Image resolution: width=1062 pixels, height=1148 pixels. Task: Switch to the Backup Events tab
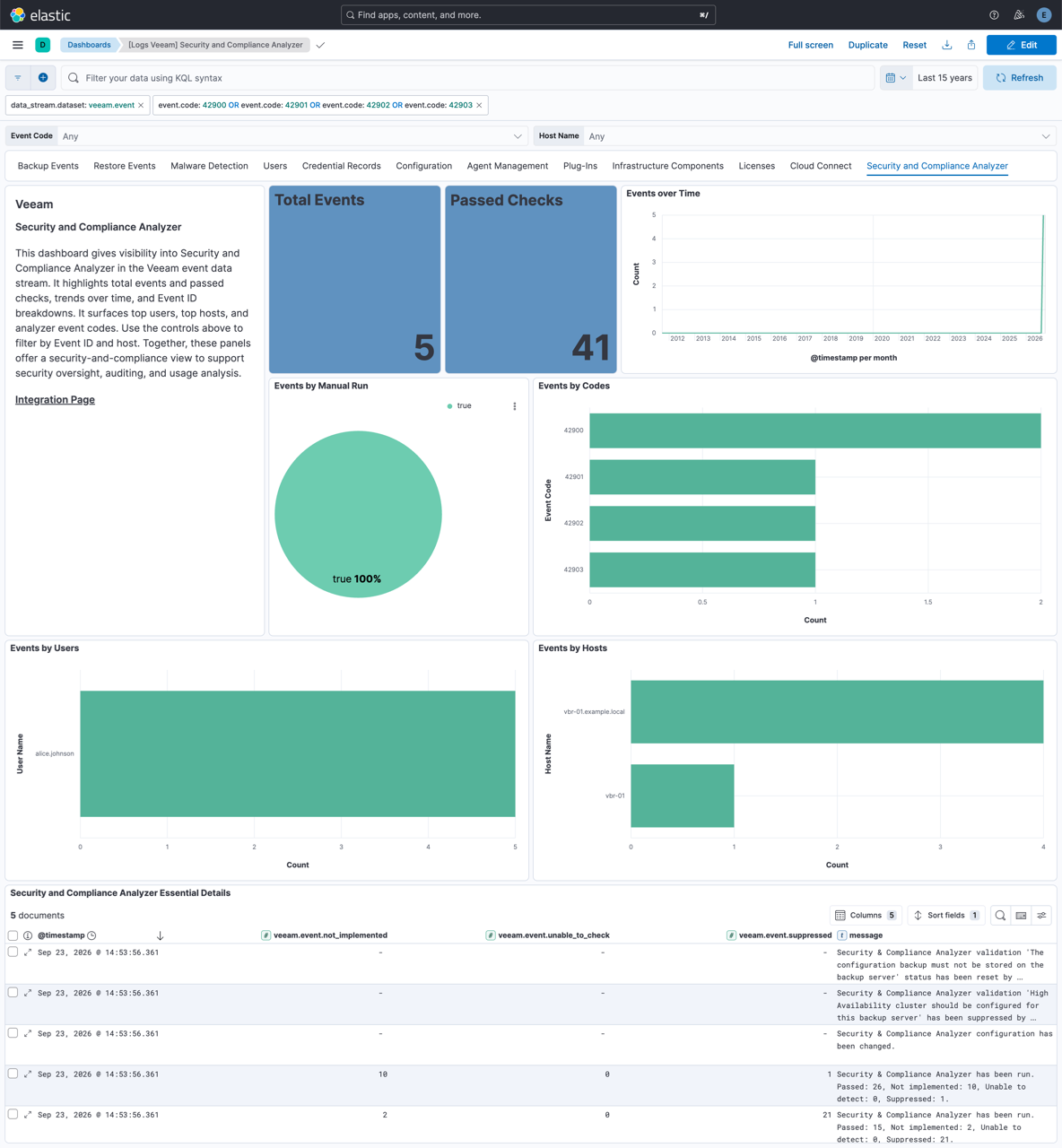[48, 166]
